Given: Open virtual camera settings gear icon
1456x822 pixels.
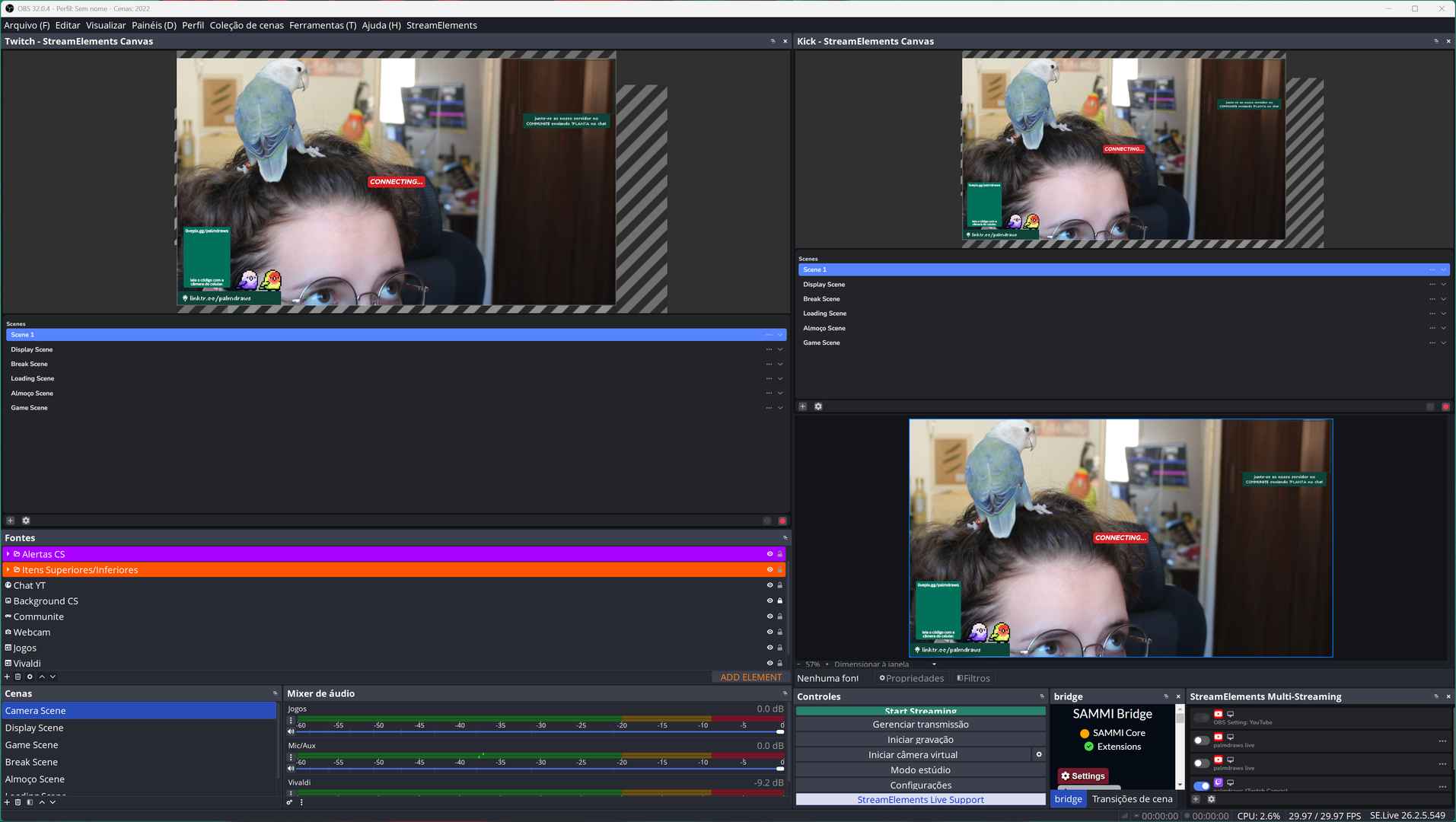Looking at the screenshot, I should coord(1039,754).
